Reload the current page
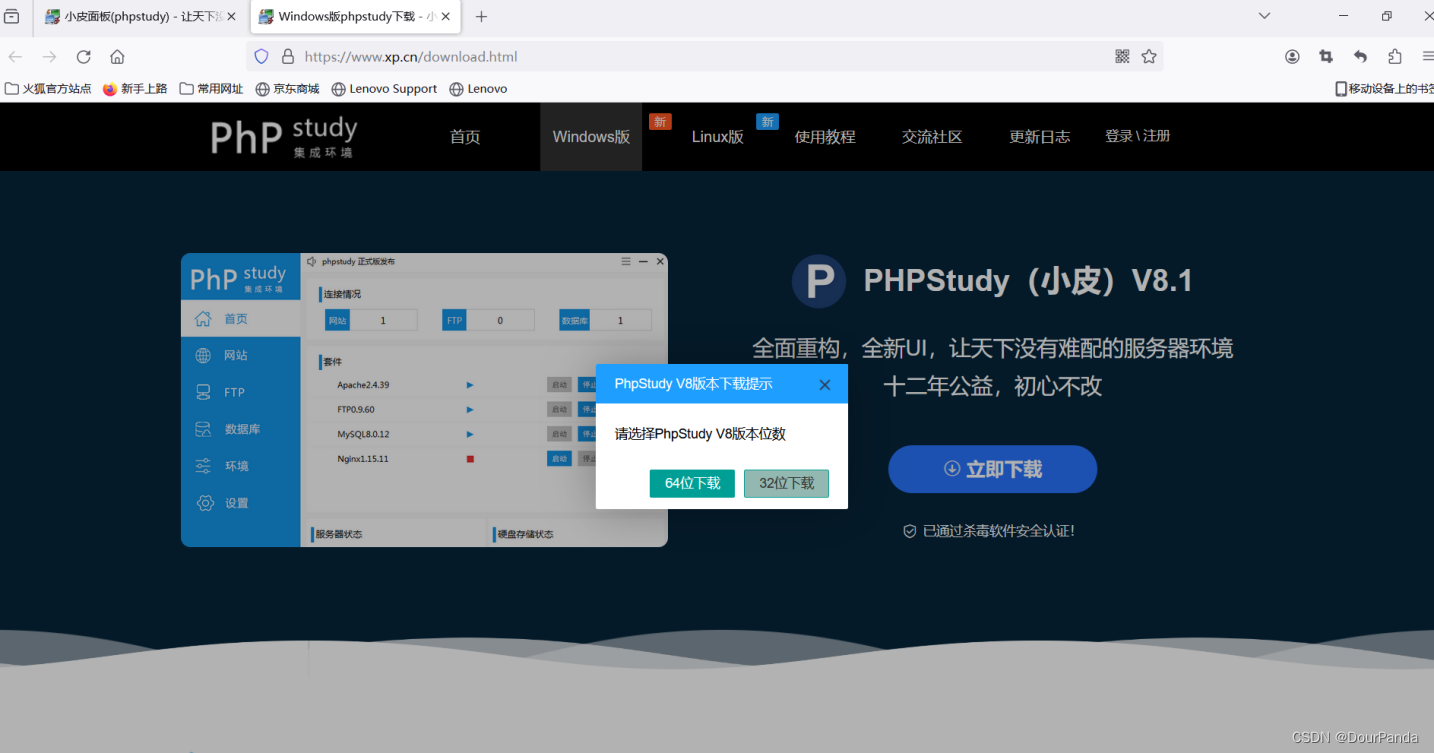This screenshot has width=1434, height=753. (x=84, y=57)
